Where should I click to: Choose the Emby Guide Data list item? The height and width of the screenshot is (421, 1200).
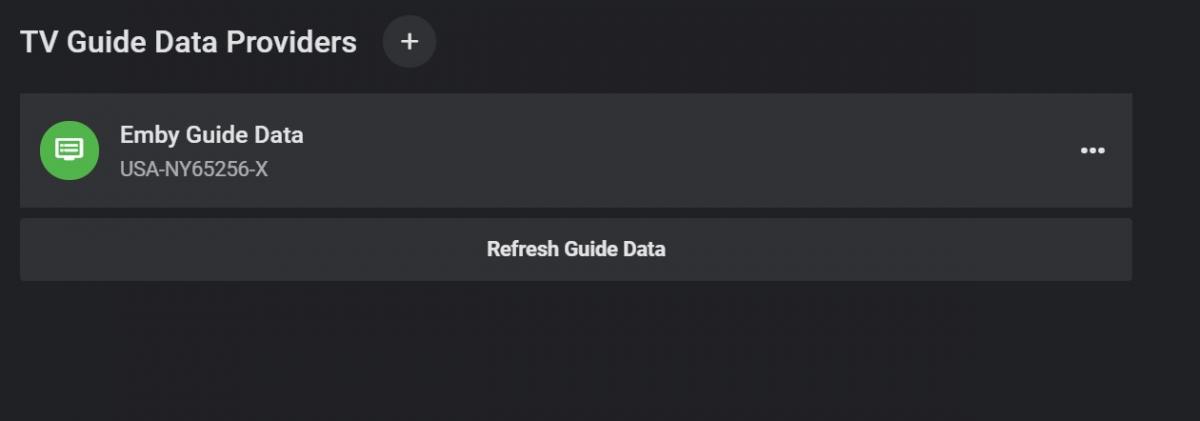click(600, 150)
